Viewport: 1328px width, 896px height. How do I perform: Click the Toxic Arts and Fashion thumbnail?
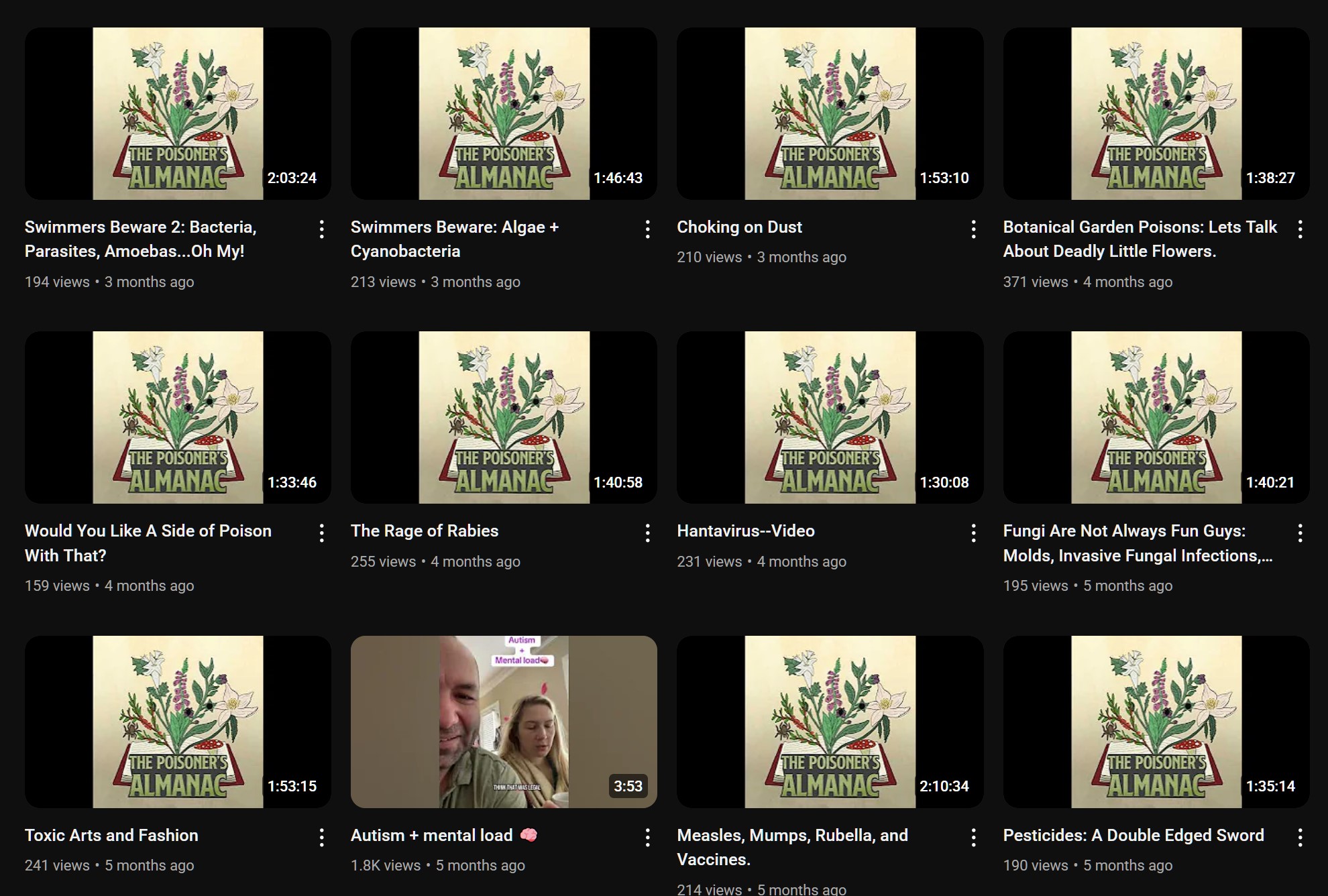[x=178, y=722]
